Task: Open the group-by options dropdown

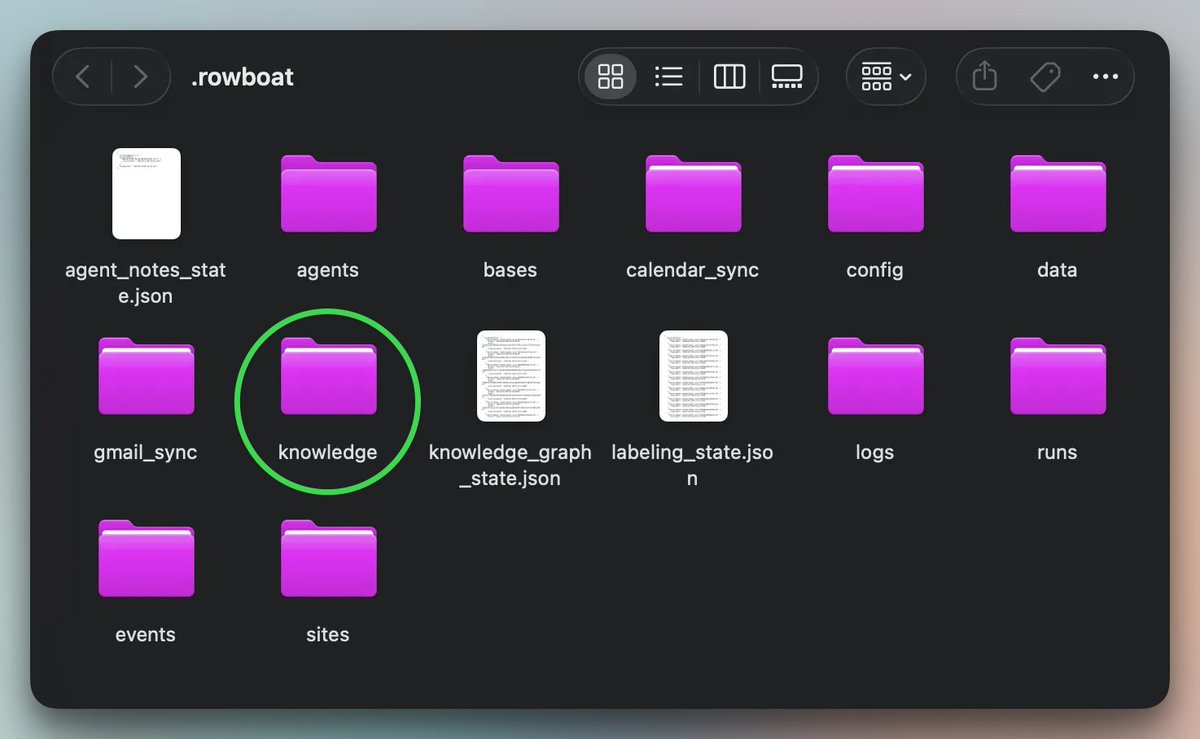Action: 886,76
